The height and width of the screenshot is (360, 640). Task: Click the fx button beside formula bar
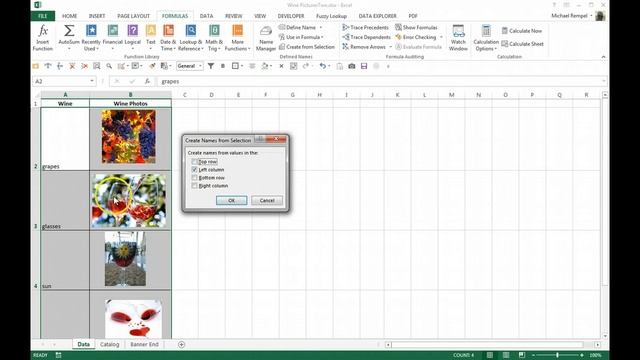coord(147,81)
